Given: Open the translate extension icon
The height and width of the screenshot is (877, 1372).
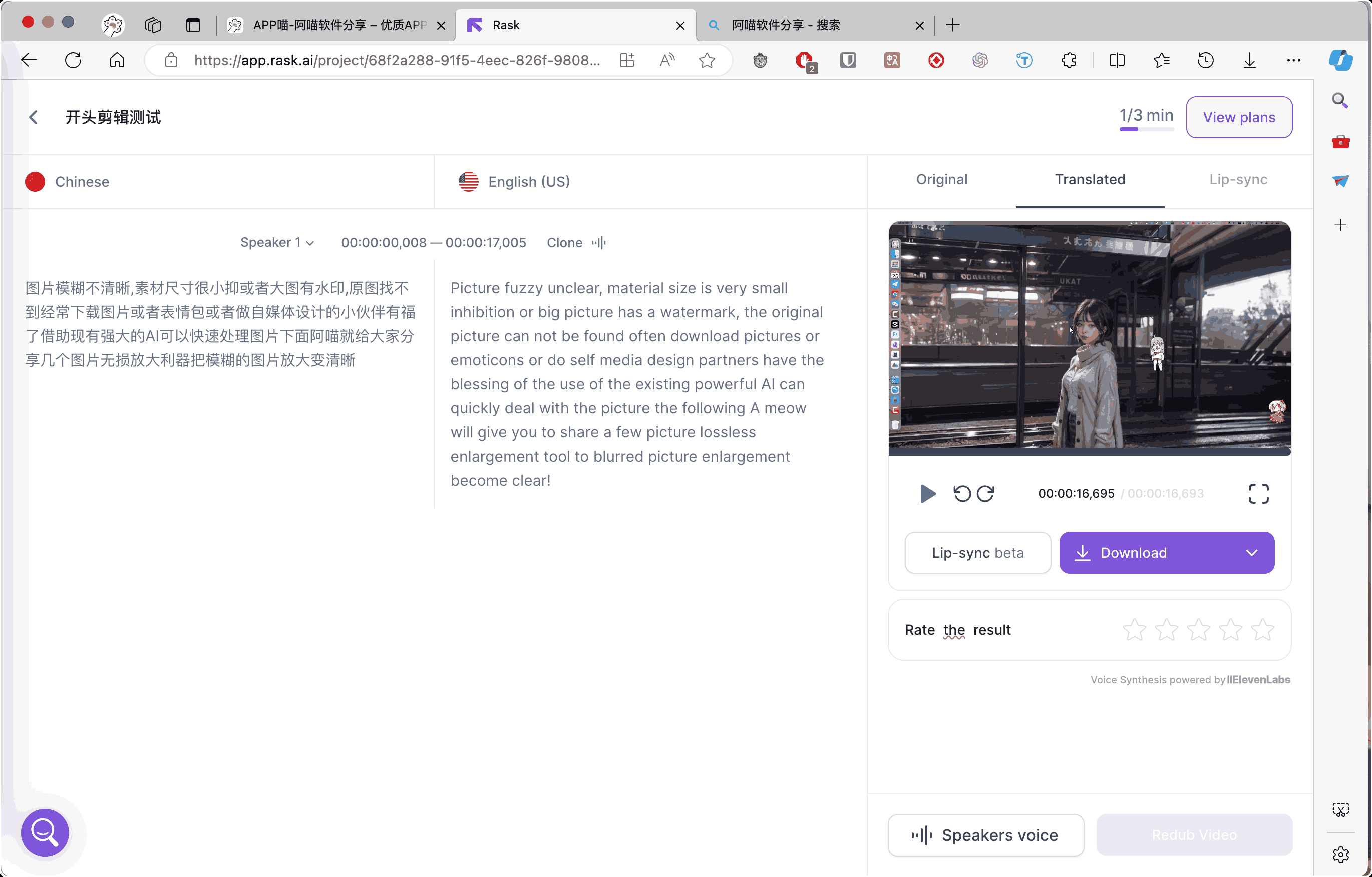Looking at the screenshot, I should (892, 60).
